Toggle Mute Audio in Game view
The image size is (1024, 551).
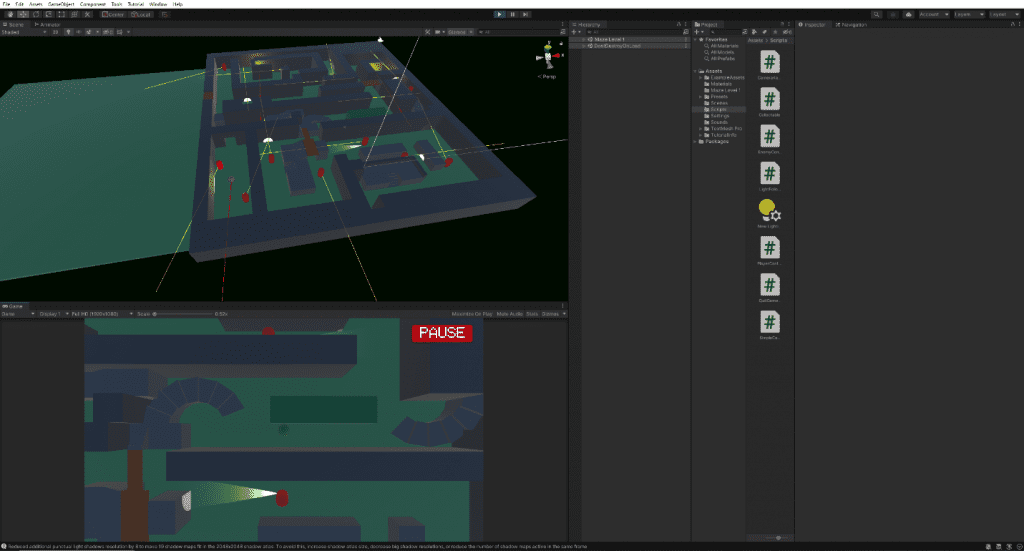coord(511,313)
